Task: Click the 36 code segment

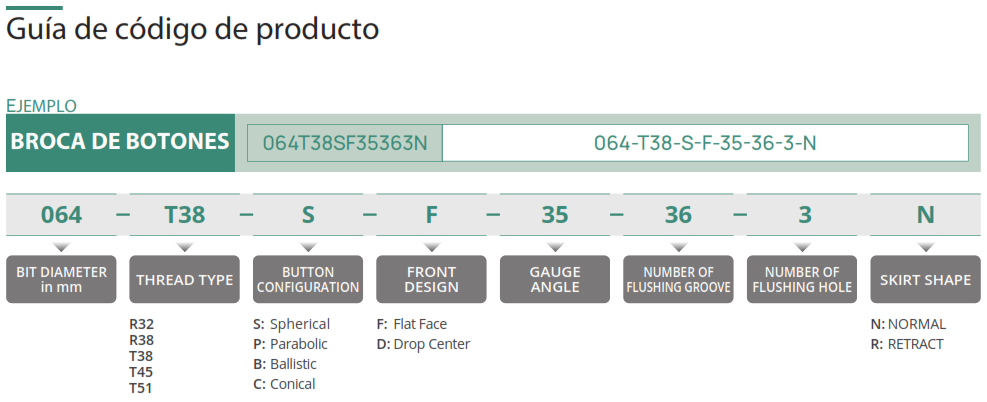Action: pyautogui.click(x=678, y=215)
